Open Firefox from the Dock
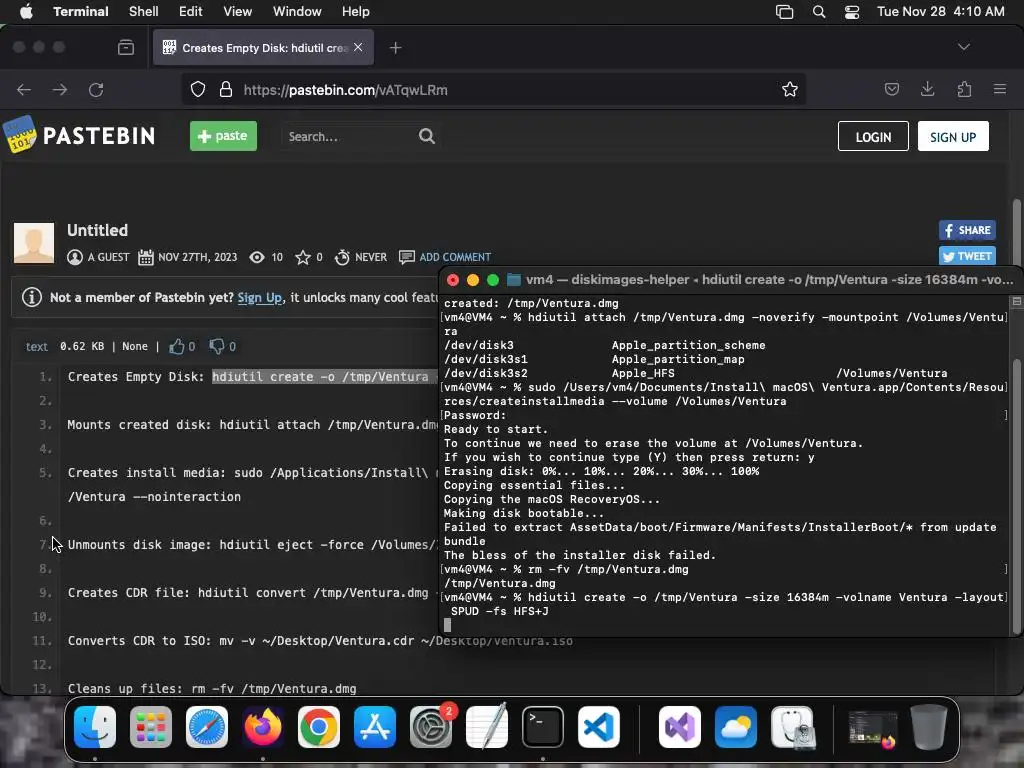 point(263,727)
